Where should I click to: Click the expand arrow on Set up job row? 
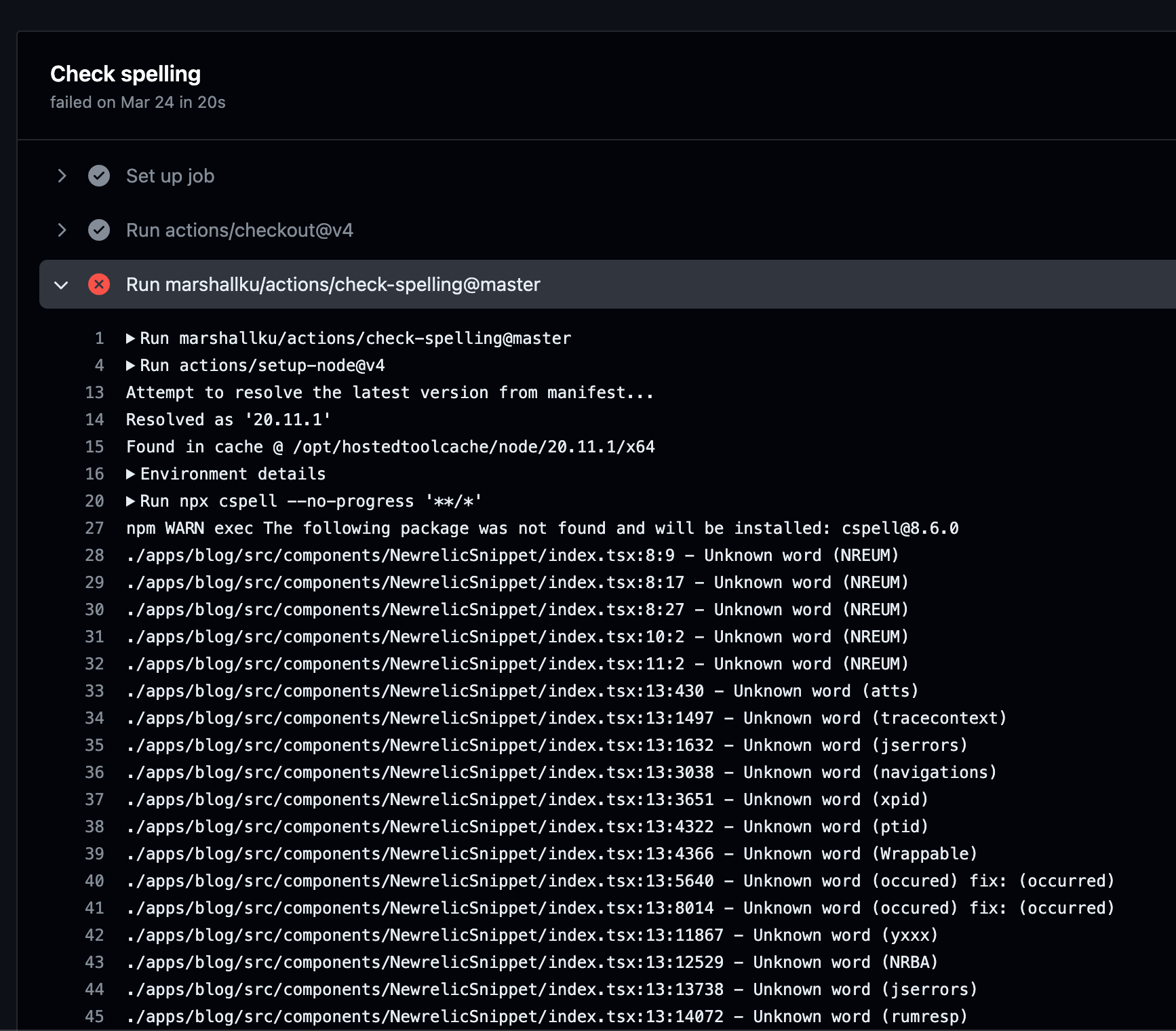[62, 176]
